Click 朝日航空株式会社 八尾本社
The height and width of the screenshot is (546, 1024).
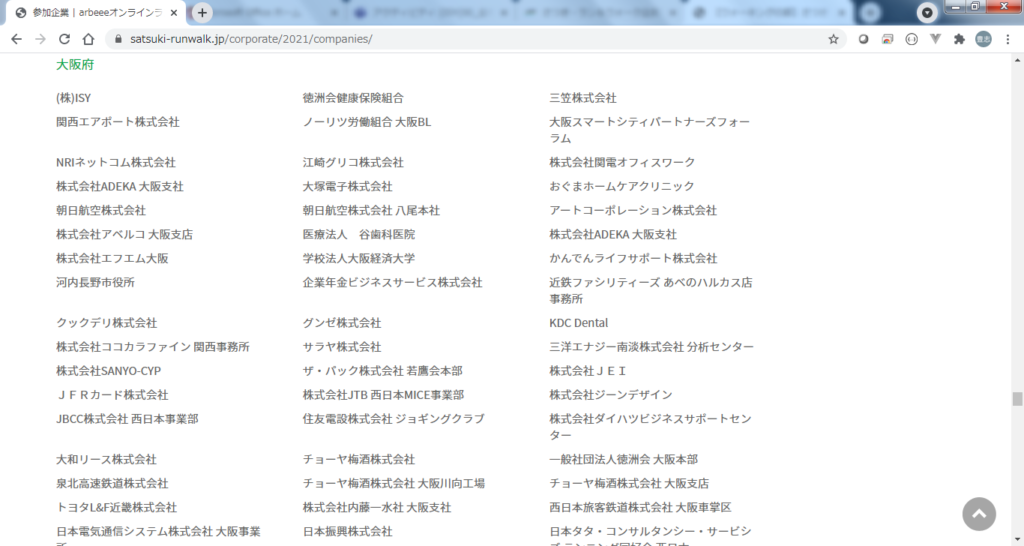point(371,210)
